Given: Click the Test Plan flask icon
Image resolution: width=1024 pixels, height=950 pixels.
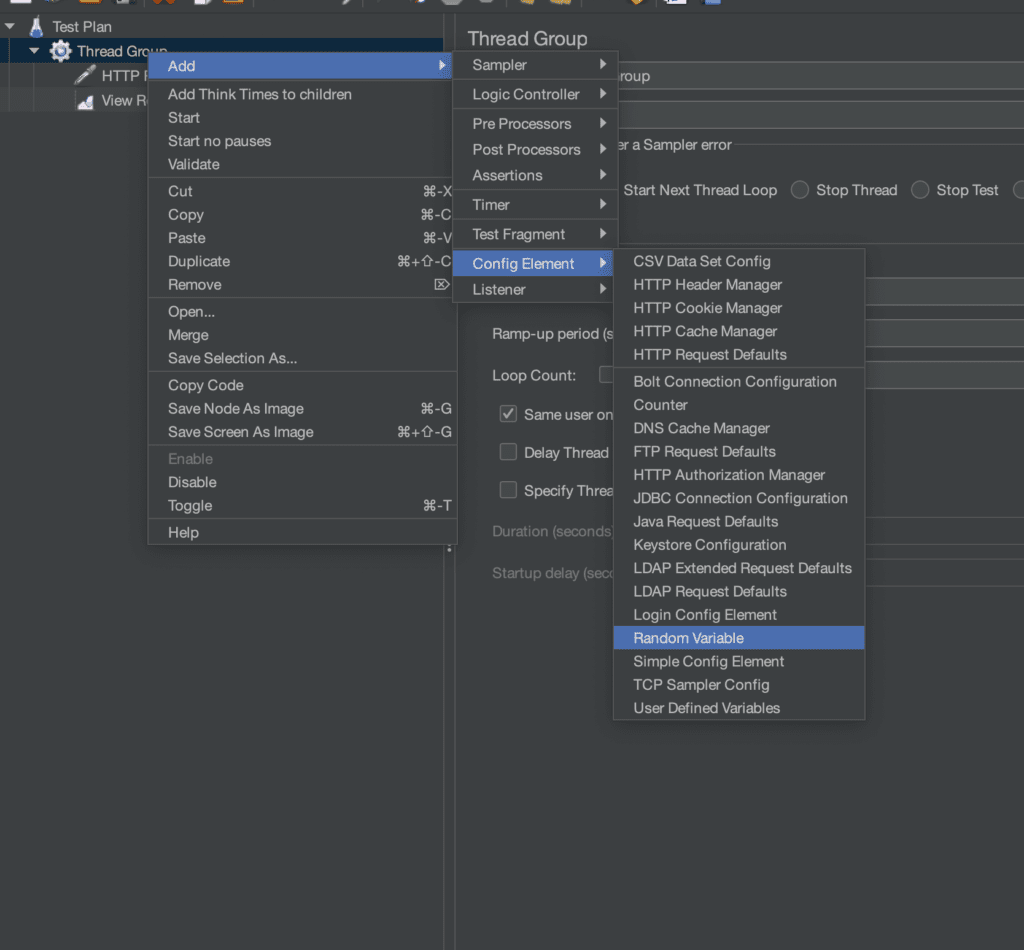Looking at the screenshot, I should click(x=37, y=26).
